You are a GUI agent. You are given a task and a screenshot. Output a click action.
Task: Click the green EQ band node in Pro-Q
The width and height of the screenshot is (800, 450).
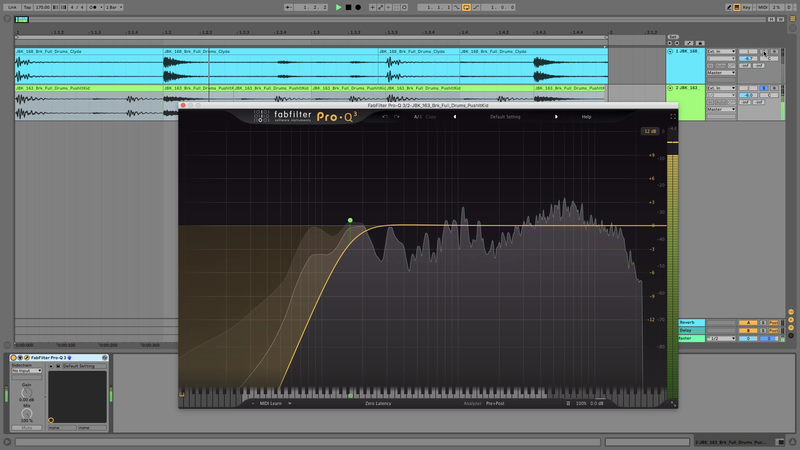coord(350,220)
